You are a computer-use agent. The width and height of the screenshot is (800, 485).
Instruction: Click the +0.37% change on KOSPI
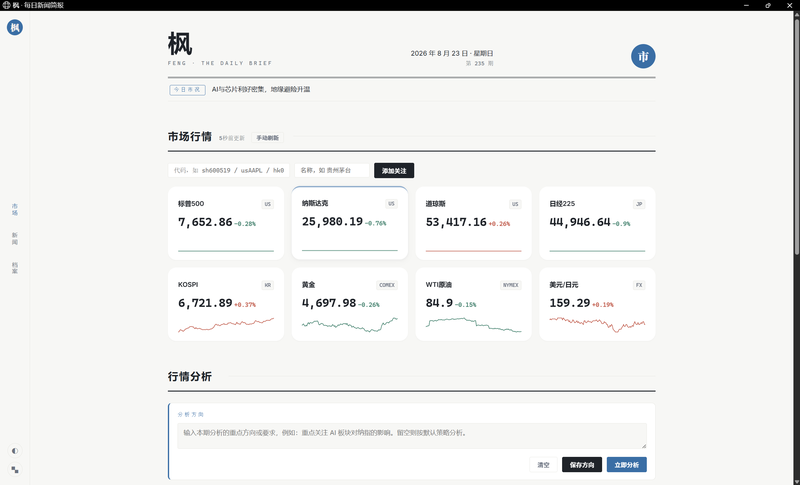[245, 304]
